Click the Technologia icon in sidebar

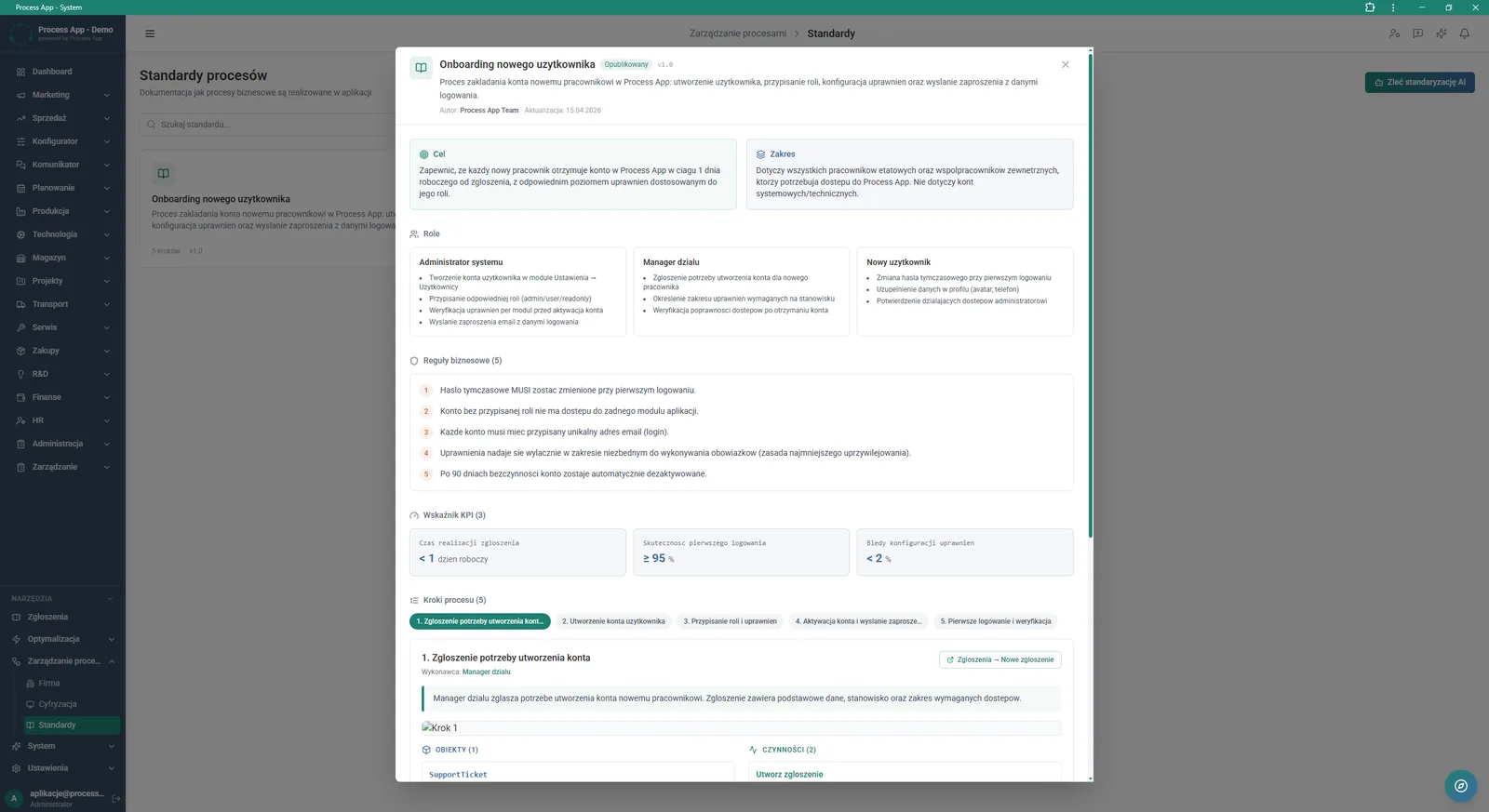[x=20, y=234]
